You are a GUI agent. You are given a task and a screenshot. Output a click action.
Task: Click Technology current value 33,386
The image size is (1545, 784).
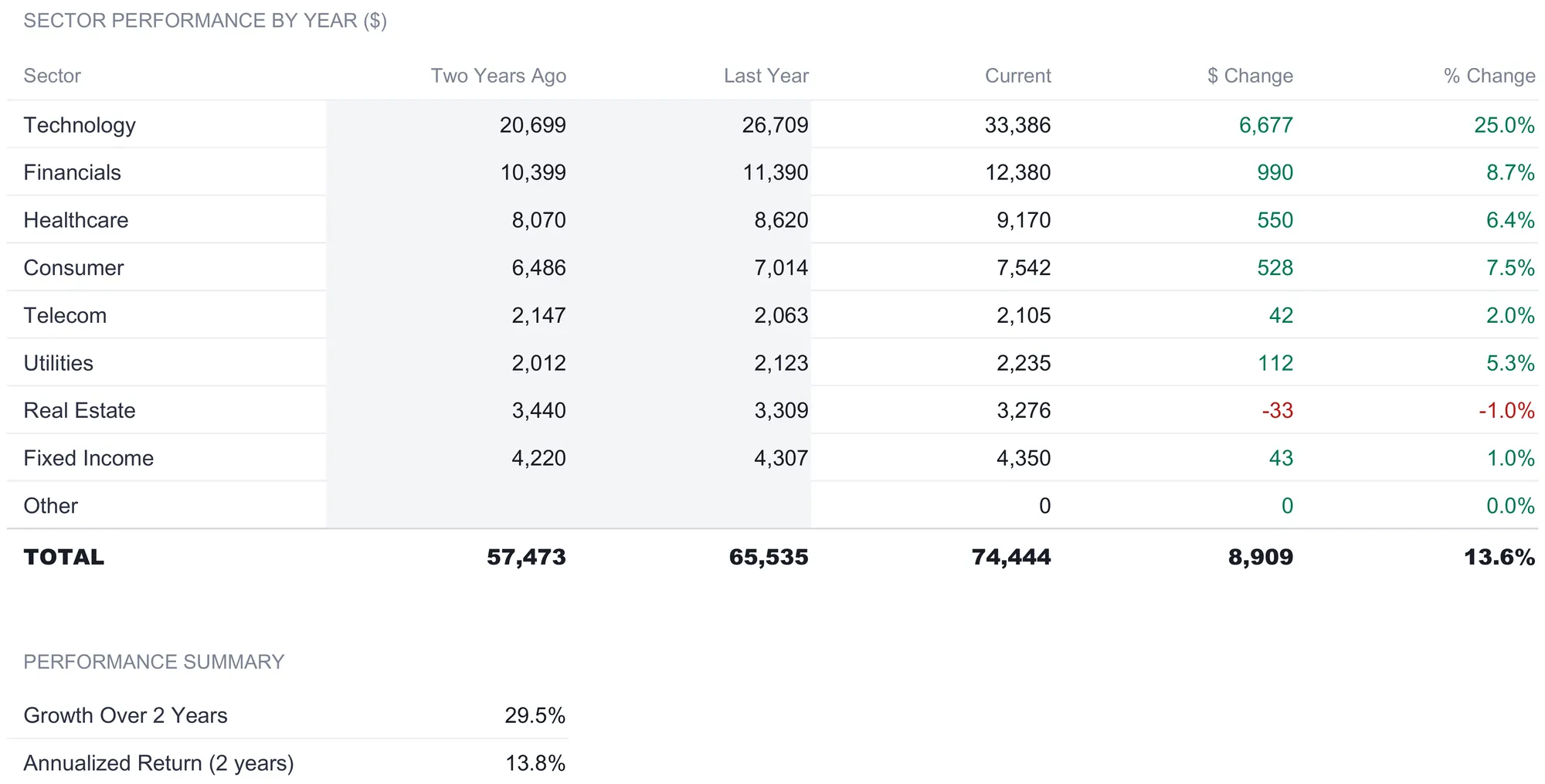1018,125
